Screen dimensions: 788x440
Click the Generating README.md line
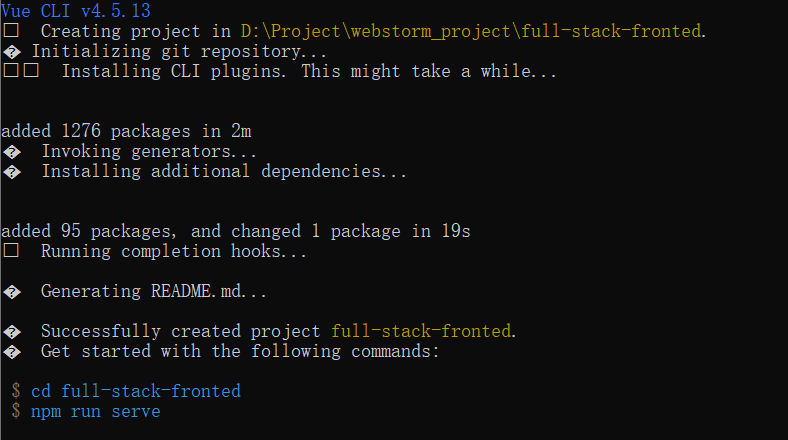(x=154, y=291)
